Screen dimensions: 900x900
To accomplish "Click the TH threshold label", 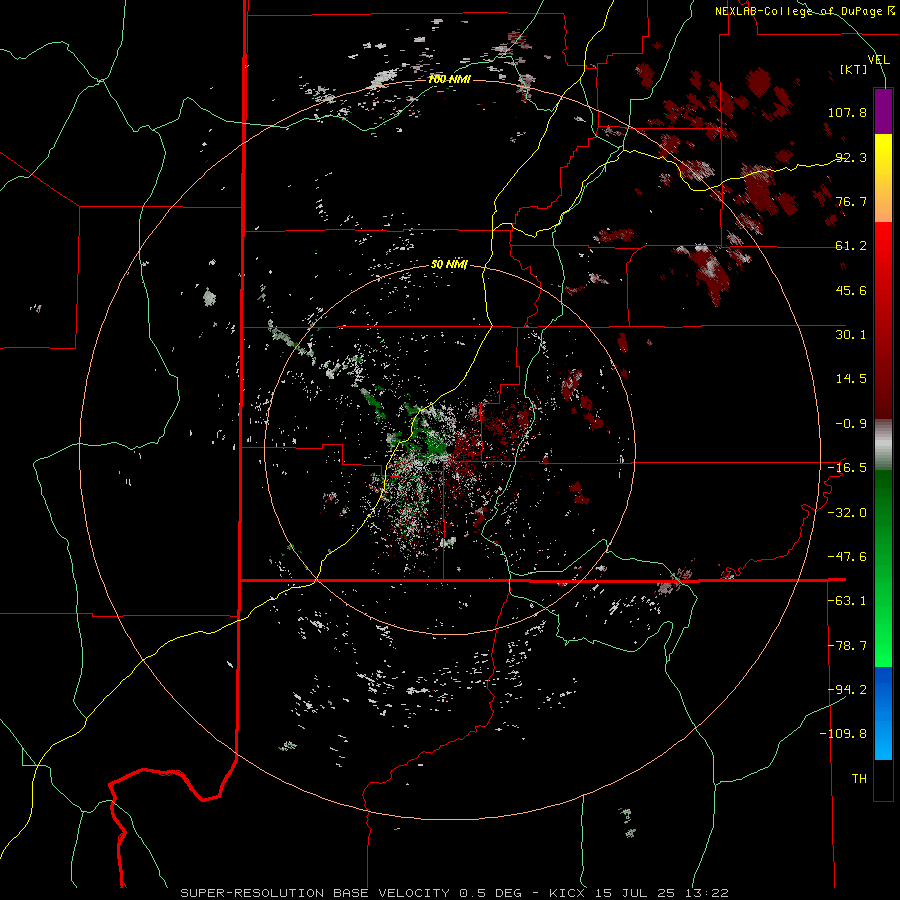I will [859, 779].
